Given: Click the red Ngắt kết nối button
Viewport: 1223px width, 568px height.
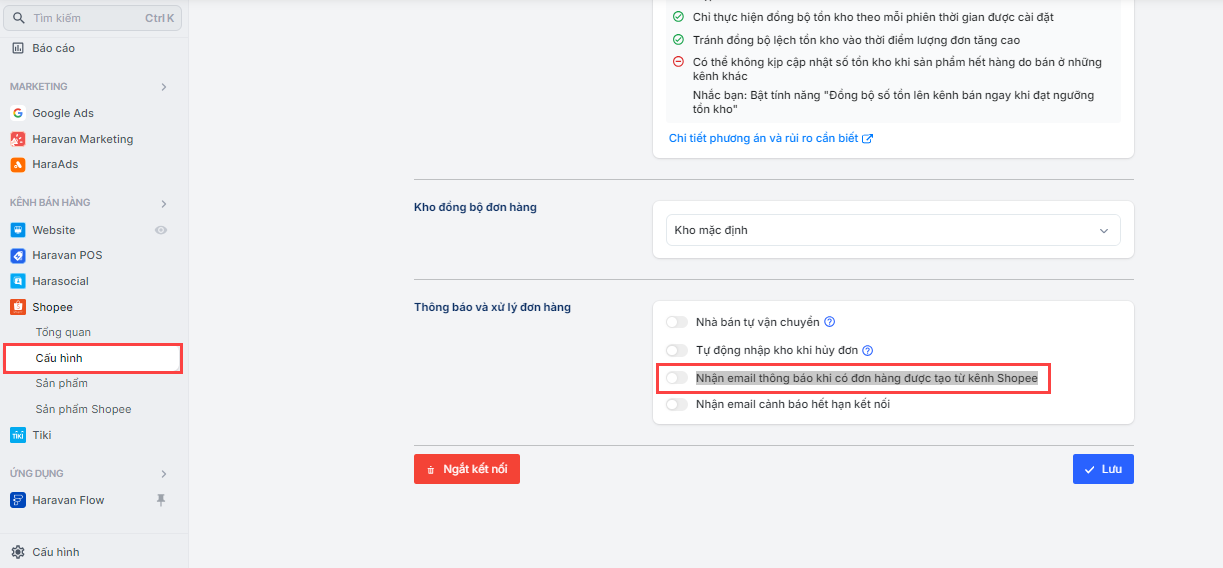Looking at the screenshot, I should coord(467,469).
